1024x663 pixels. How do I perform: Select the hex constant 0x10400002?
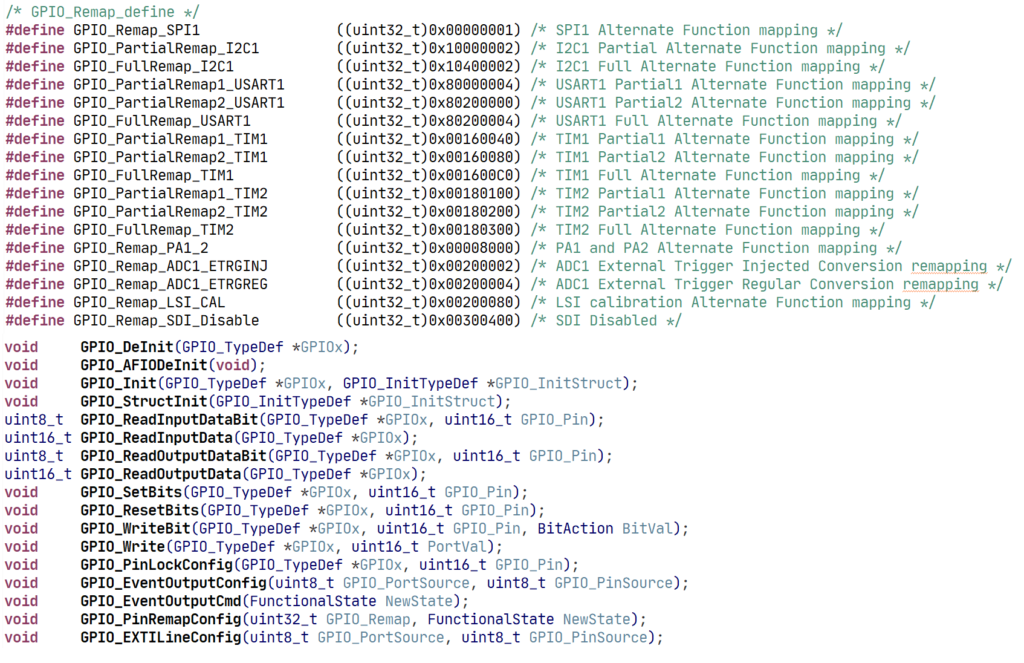point(471,67)
